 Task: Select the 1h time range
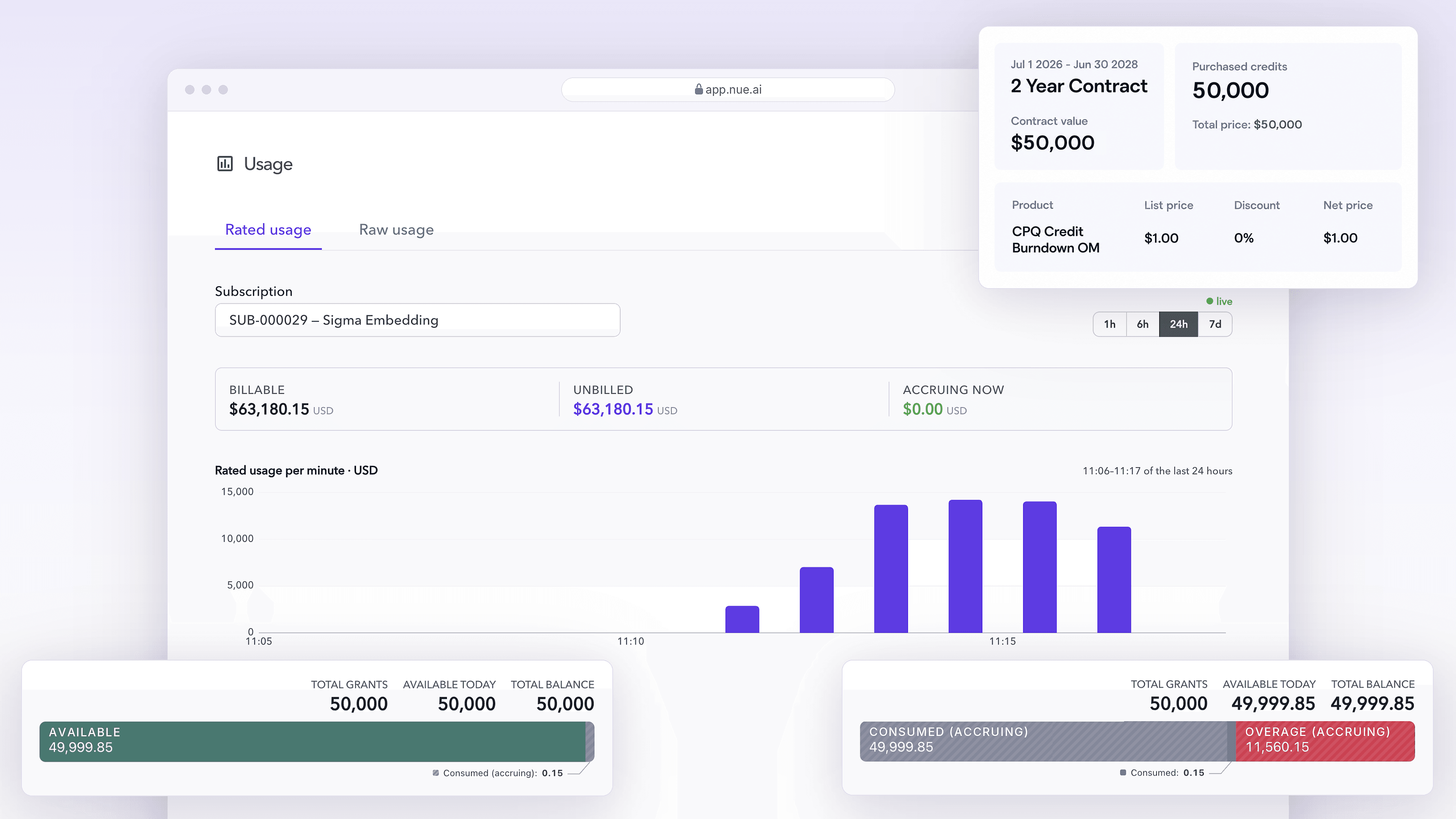click(x=1109, y=324)
